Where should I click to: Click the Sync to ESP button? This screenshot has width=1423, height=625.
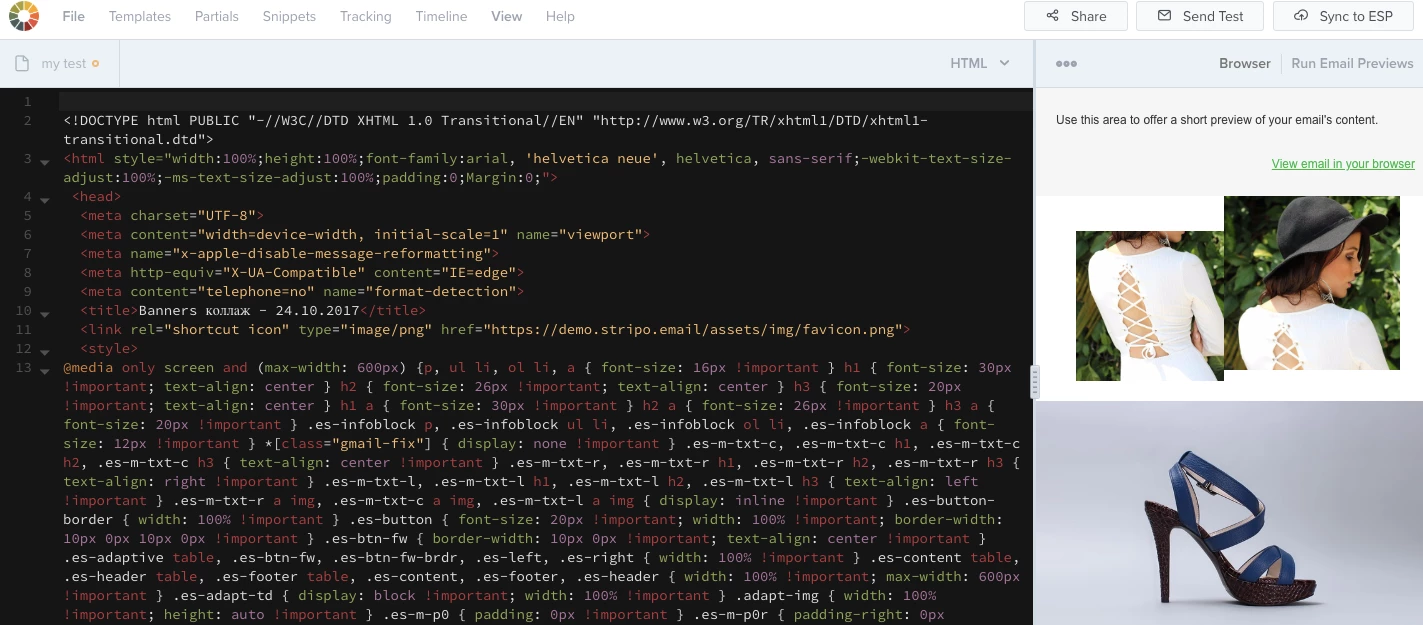[1342, 16]
